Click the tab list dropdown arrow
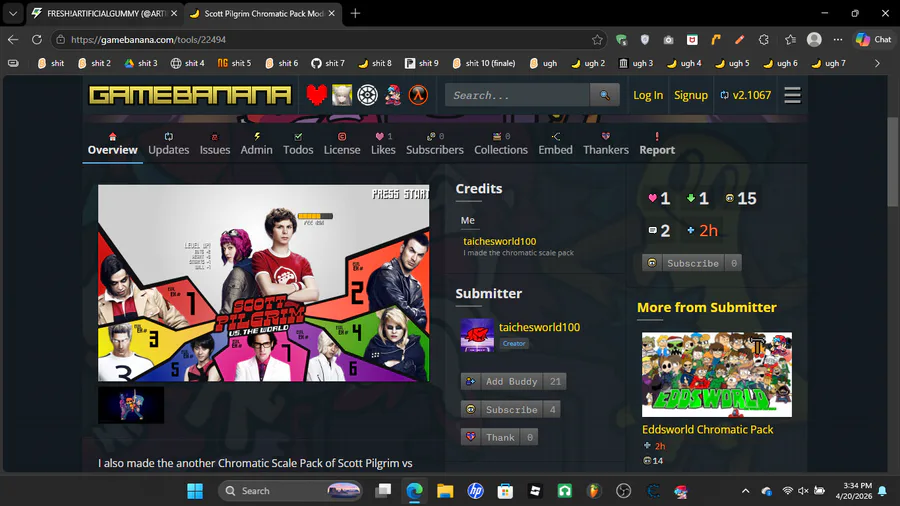Image resolution: width=900 pixels, height=506 pixels. pyautogui.click(x=13, y=13)
